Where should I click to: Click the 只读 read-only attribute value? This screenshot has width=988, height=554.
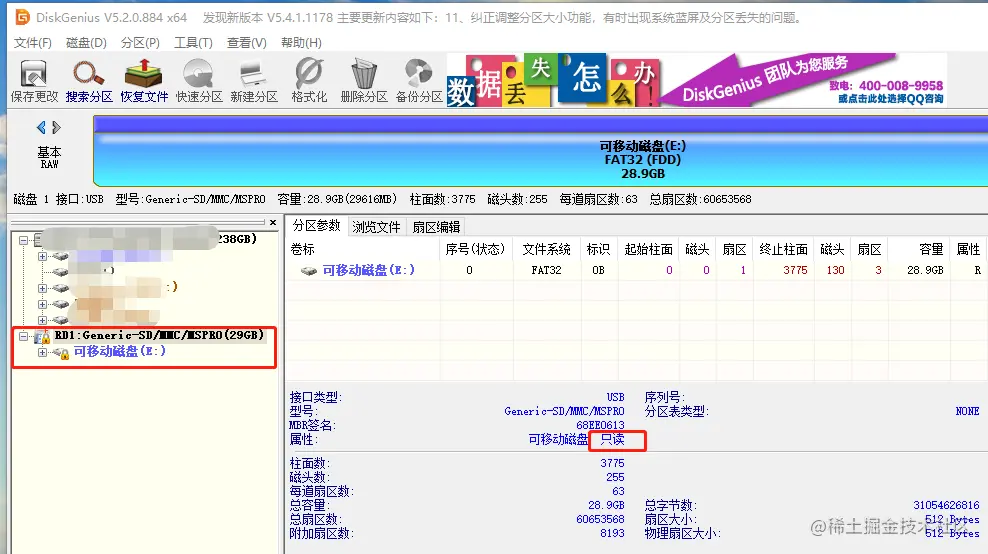[x=612, y=440]
